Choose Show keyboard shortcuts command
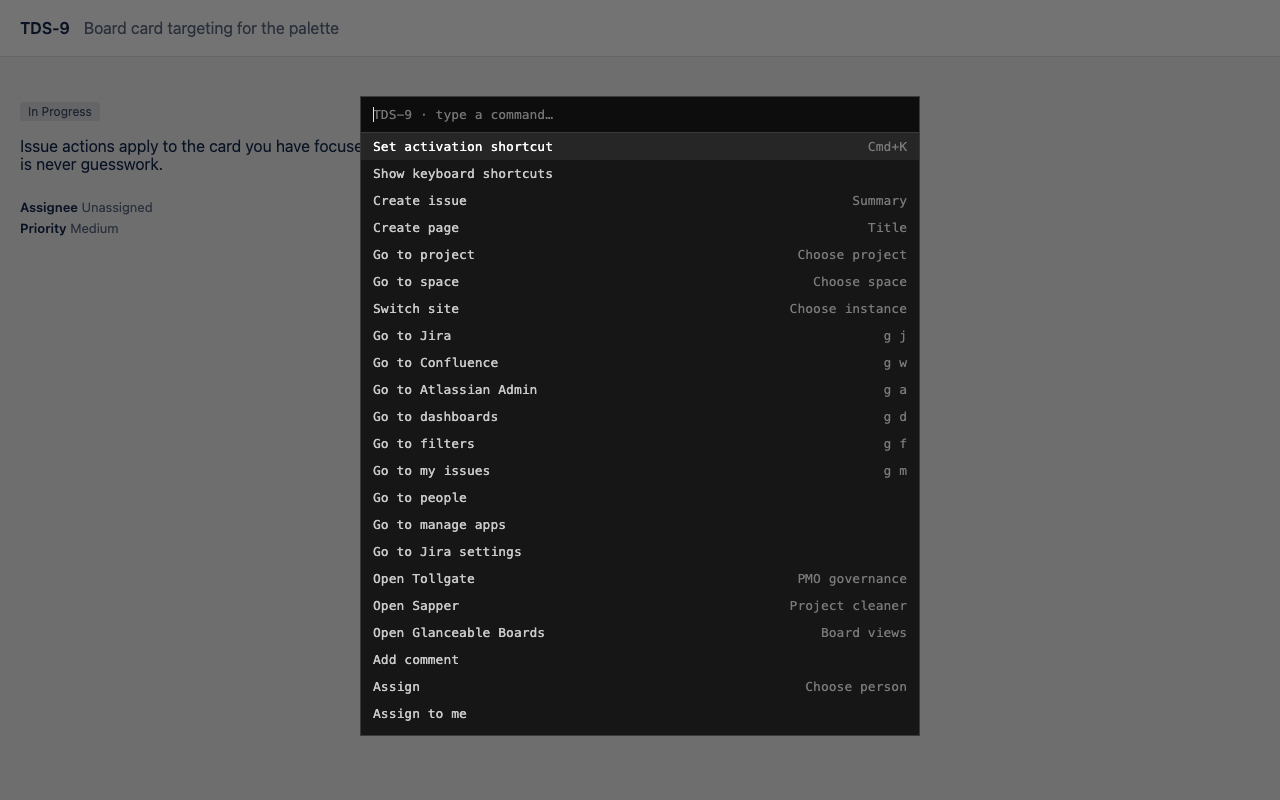 (640, 174)
